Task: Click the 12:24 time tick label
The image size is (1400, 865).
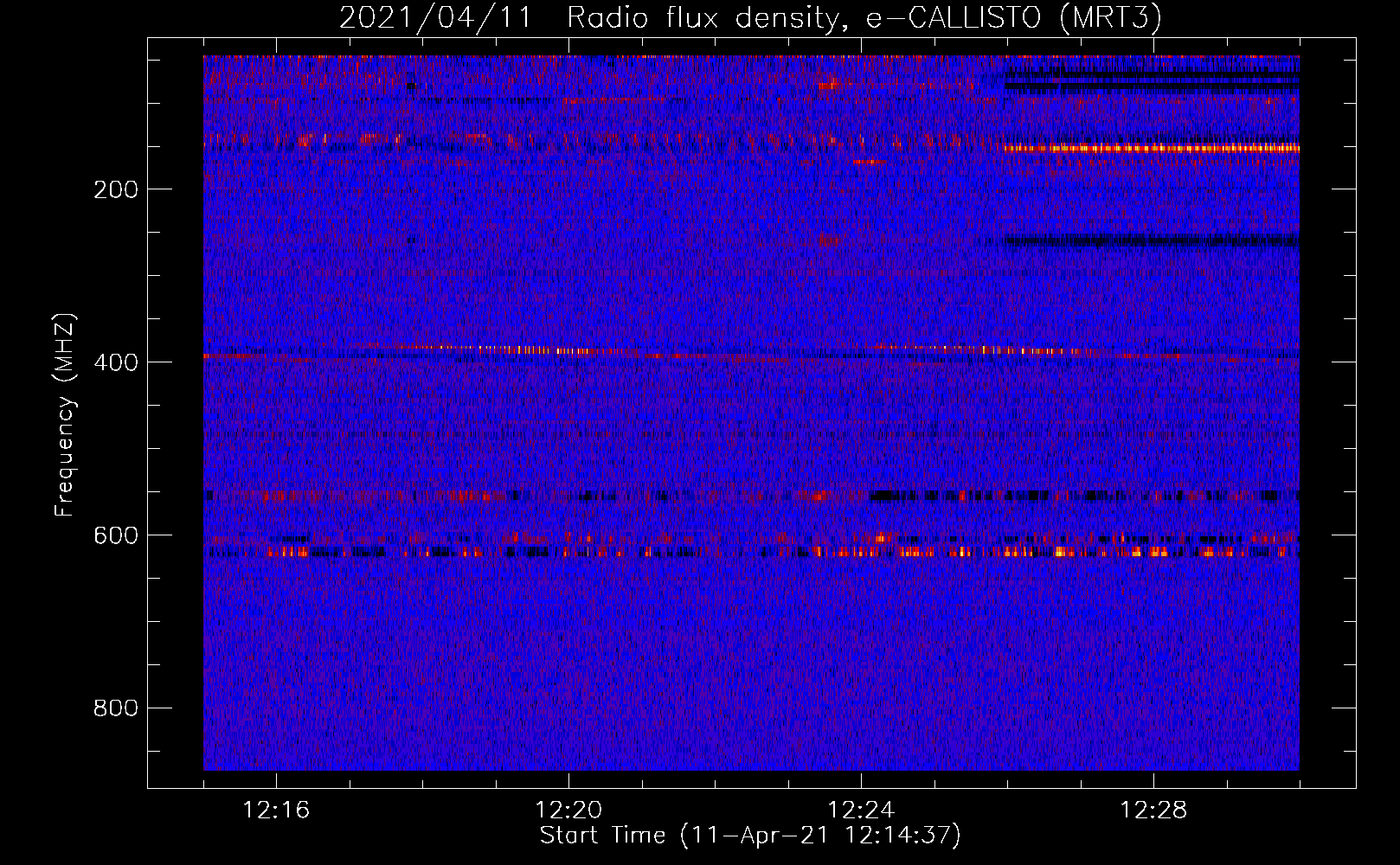Action: tap(861, 811)
